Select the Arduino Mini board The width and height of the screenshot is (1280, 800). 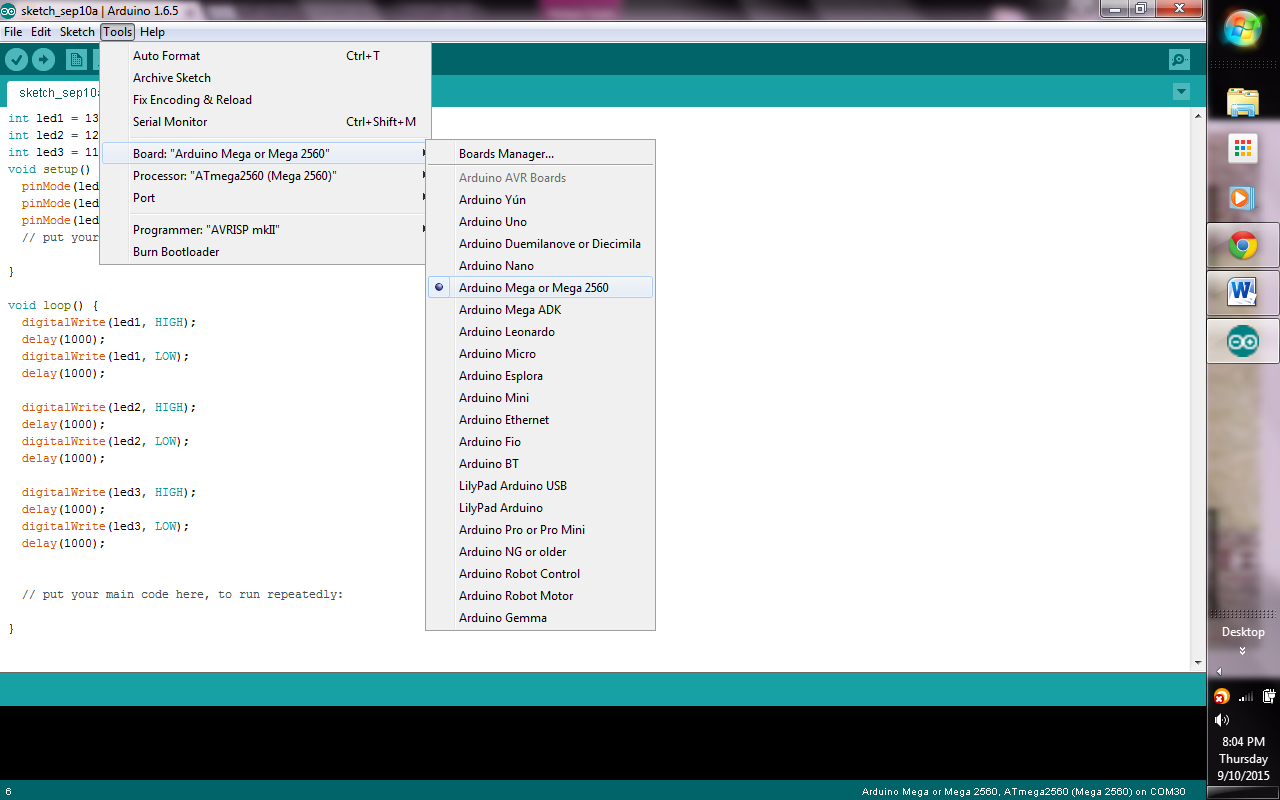(x=540, y=398)
